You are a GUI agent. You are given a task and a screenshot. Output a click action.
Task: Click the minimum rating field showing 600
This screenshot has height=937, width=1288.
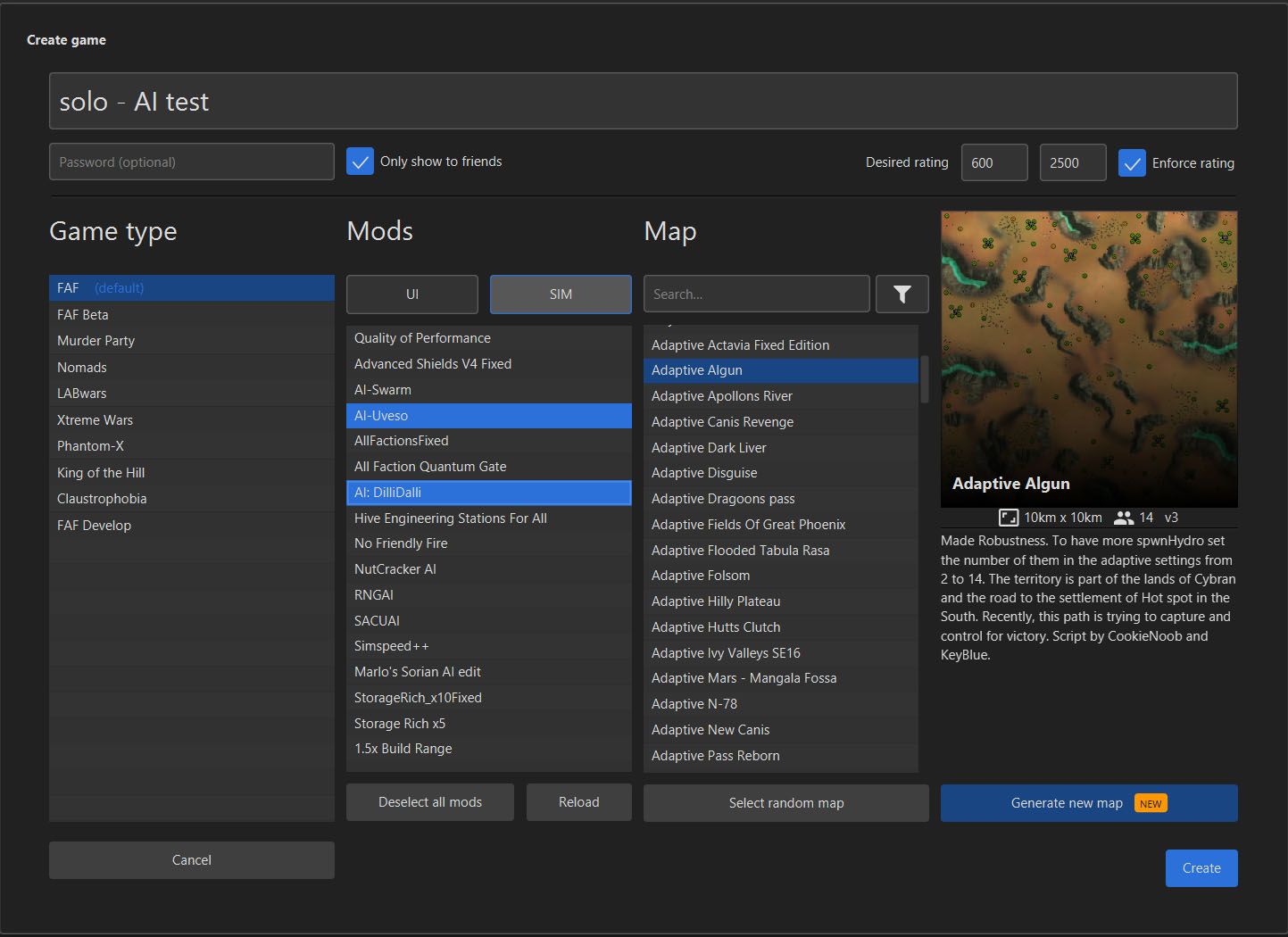point(994,162)
